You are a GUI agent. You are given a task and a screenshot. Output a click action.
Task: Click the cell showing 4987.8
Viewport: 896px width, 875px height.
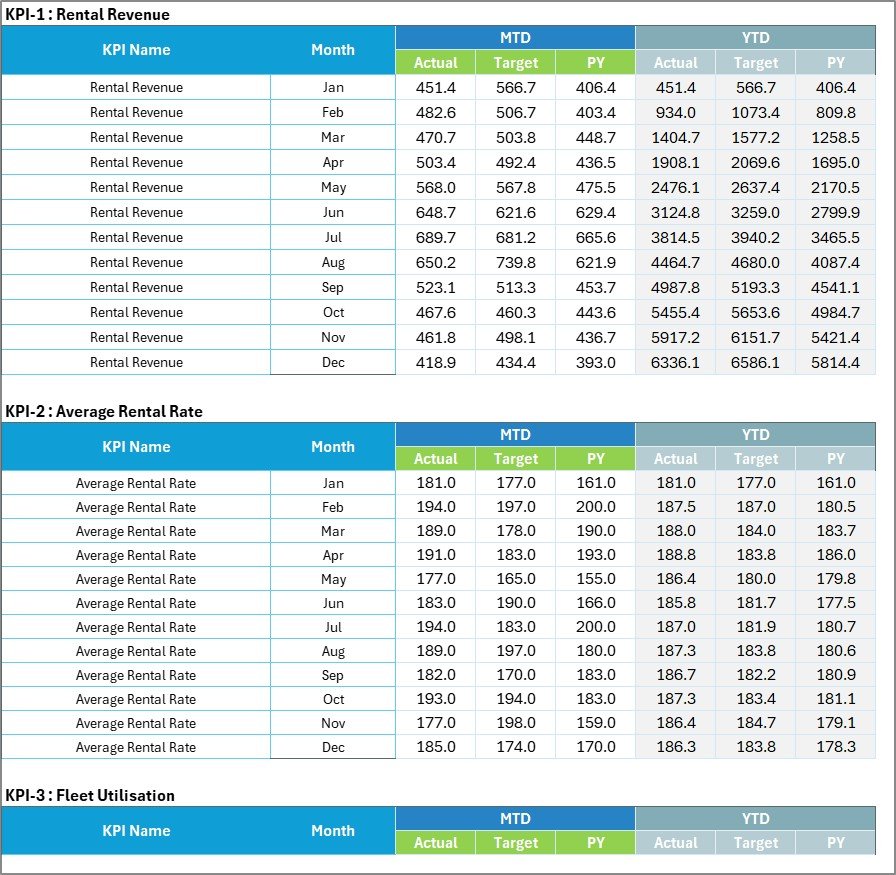click(675, 287)
